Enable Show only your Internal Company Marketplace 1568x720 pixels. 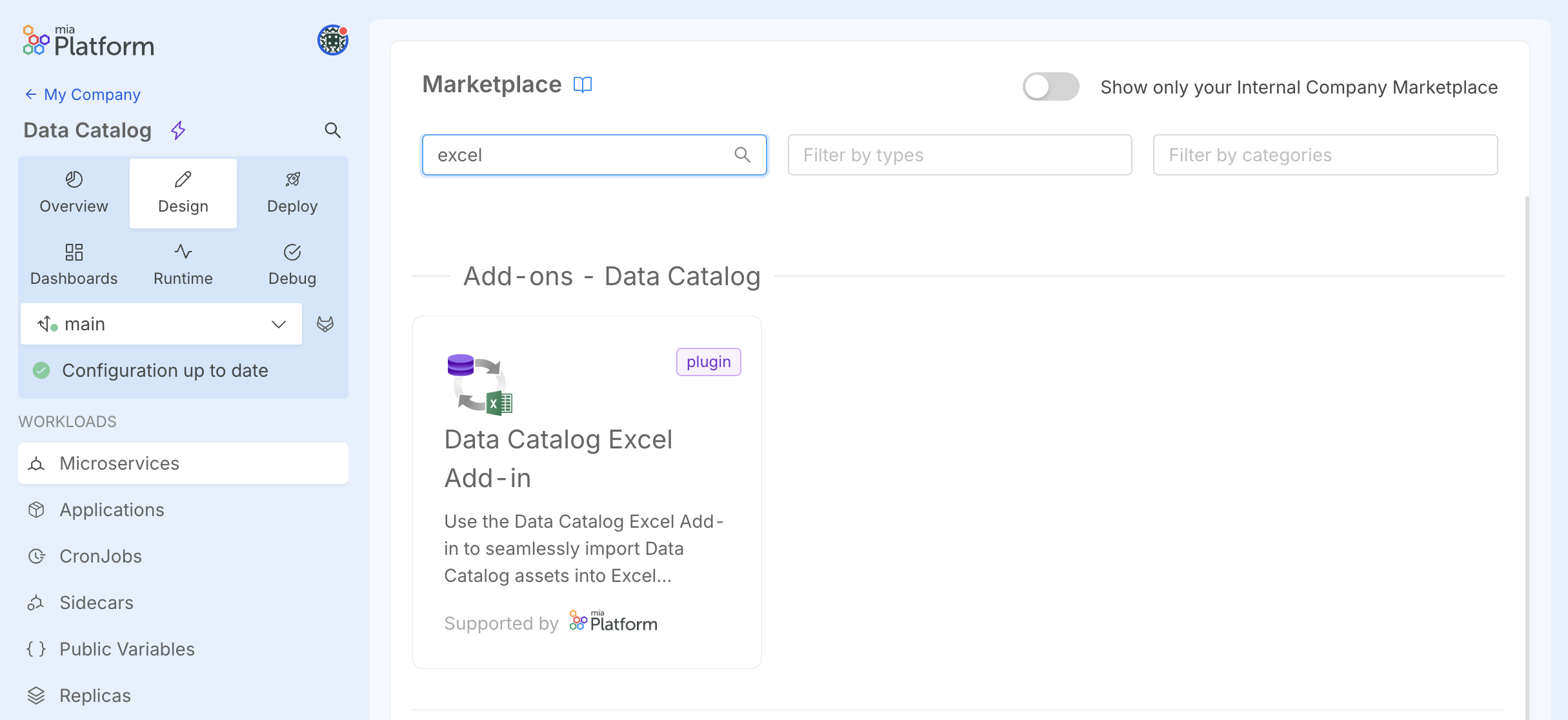(x=1050, y=86)
